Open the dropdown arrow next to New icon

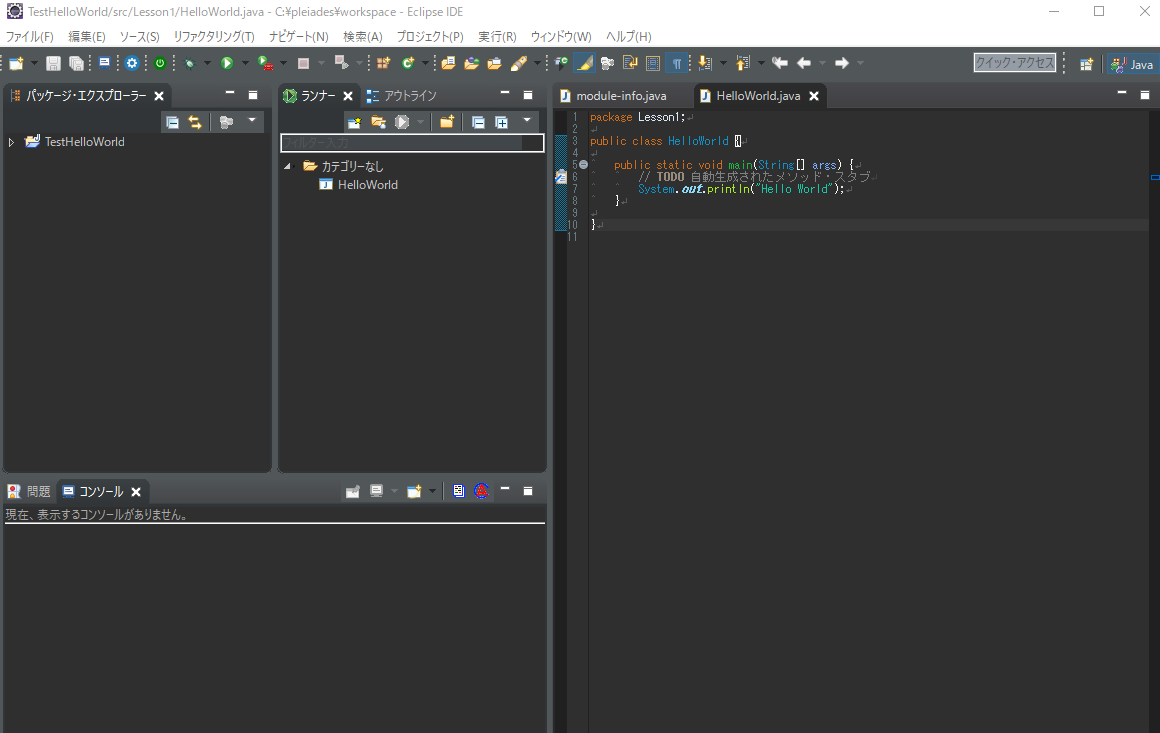tap(34, 64)
